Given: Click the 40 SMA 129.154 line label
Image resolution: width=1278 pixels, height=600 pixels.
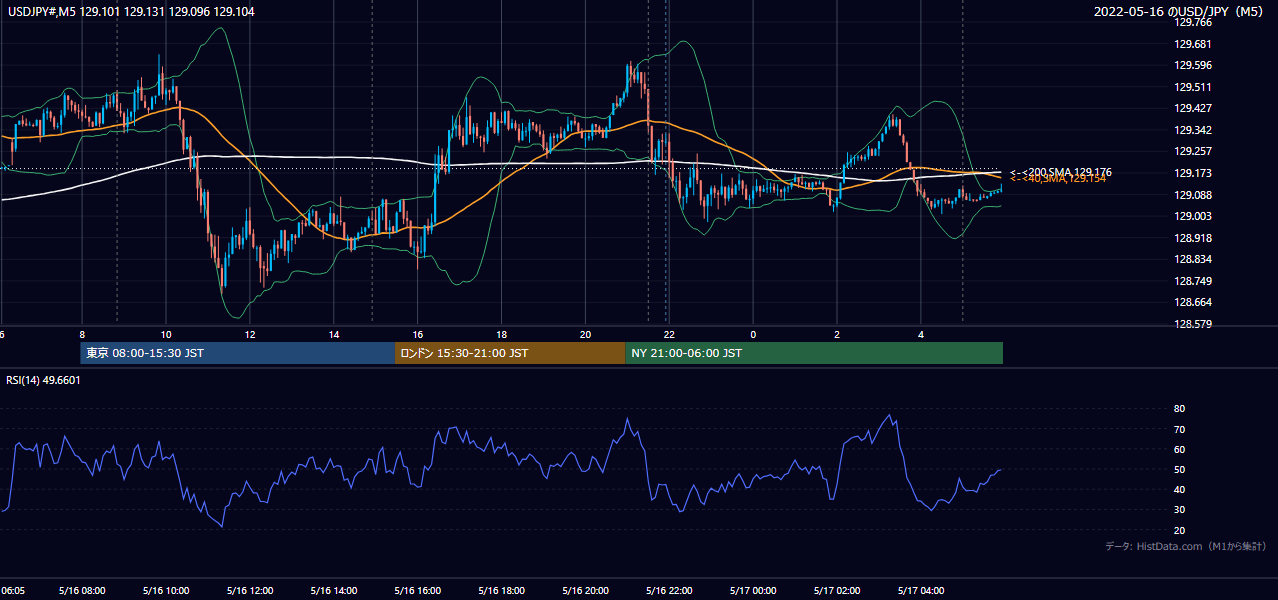Looking at the screenshot, I should [1058, 179].
